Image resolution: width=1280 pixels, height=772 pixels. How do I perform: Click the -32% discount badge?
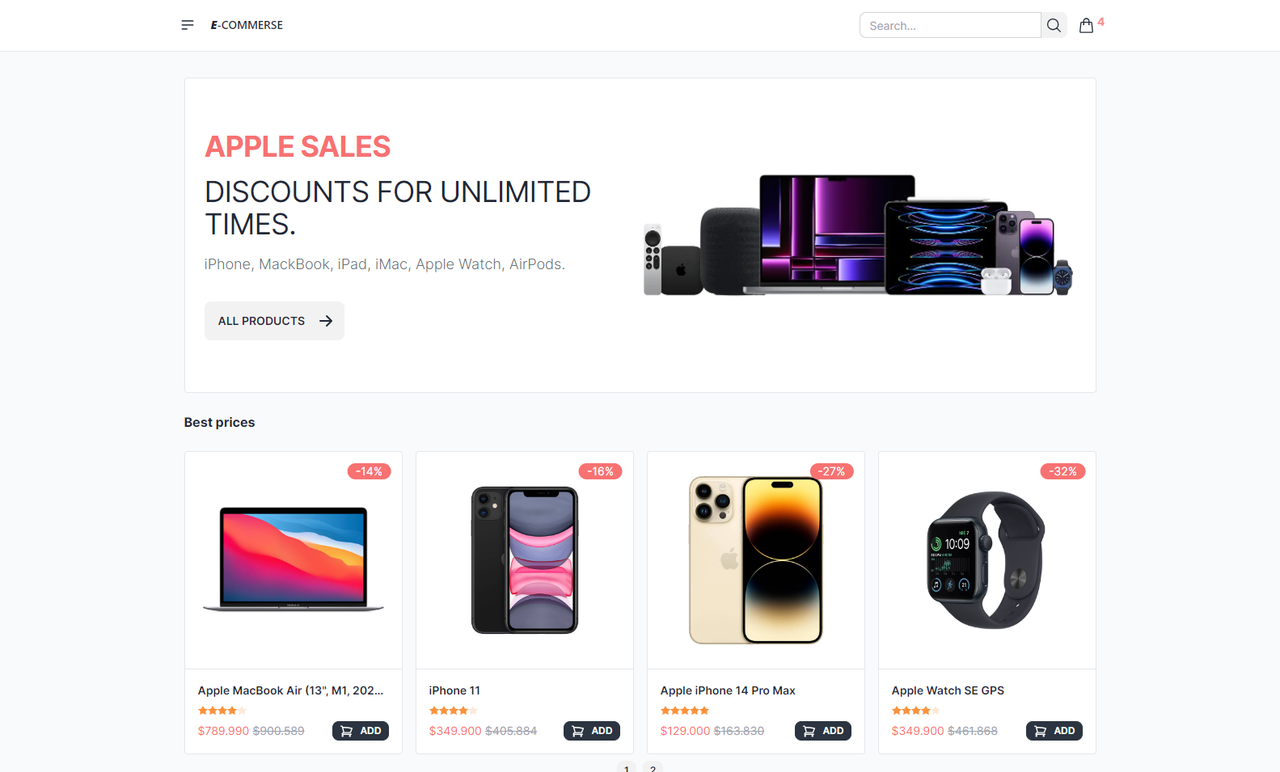point(1062,471)
